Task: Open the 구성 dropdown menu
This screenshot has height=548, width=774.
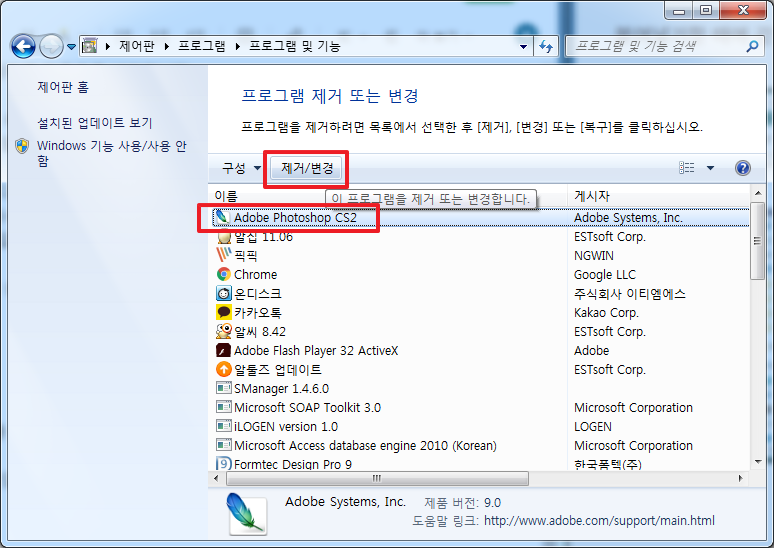Action: pos(241,168)
